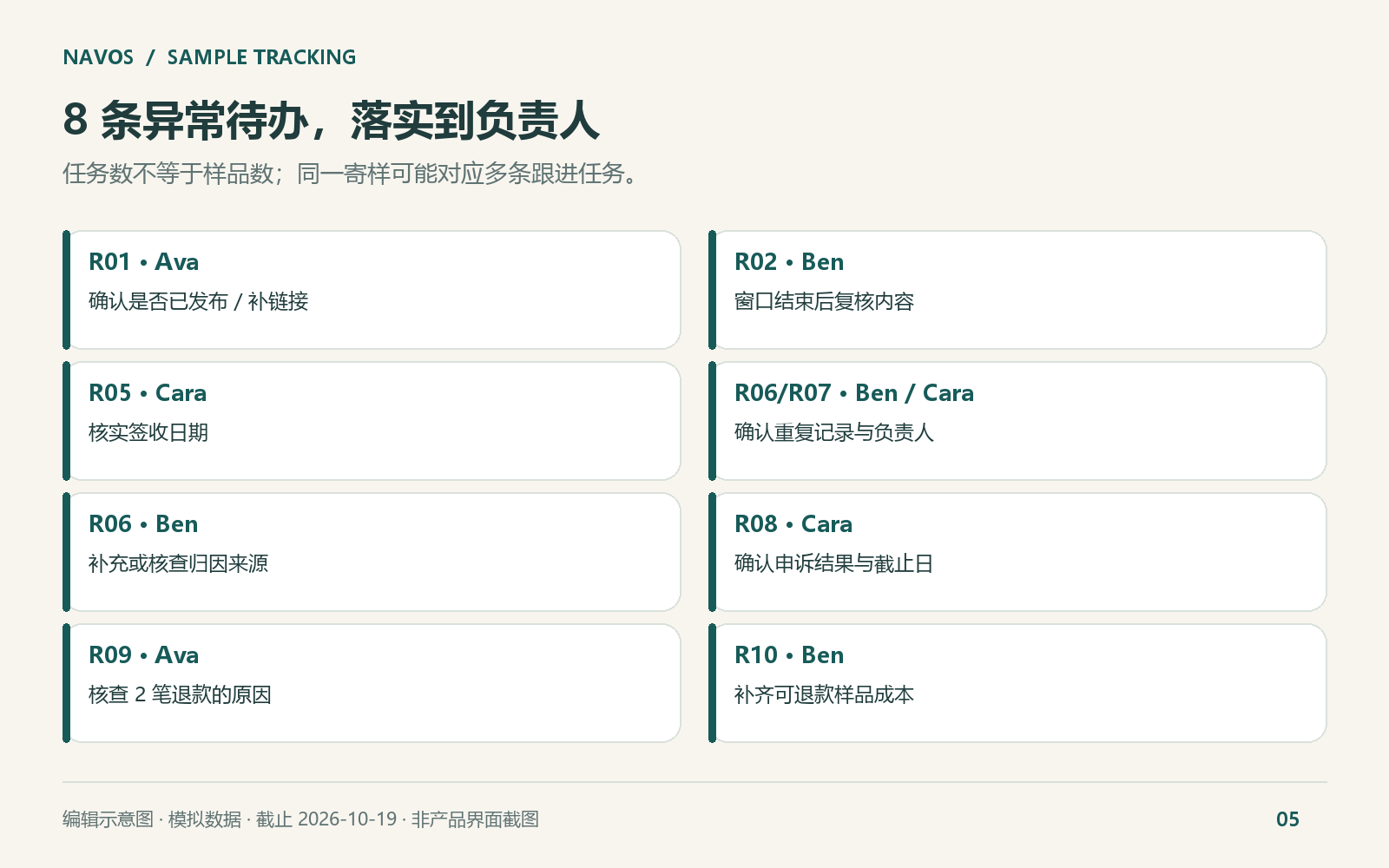This screenshot has width=1389, height=868.
Task: Select the R10 • Ben card title
Action: point(789,655)
